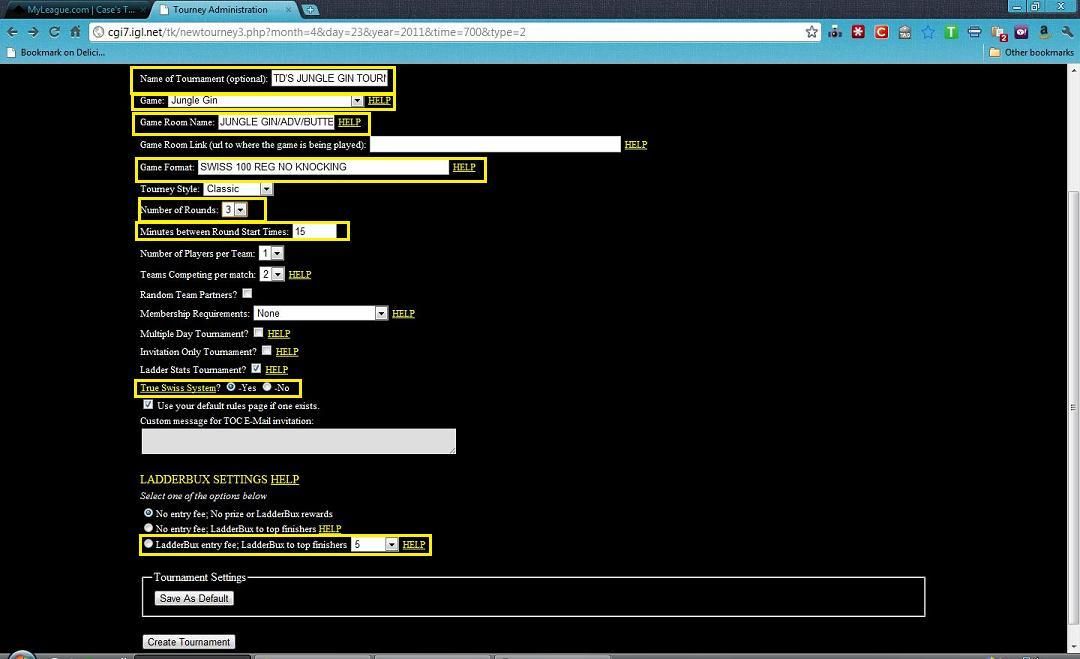Click the Name of Tournament text field
The image size is (1080, 659).
(x=330, y=79)
